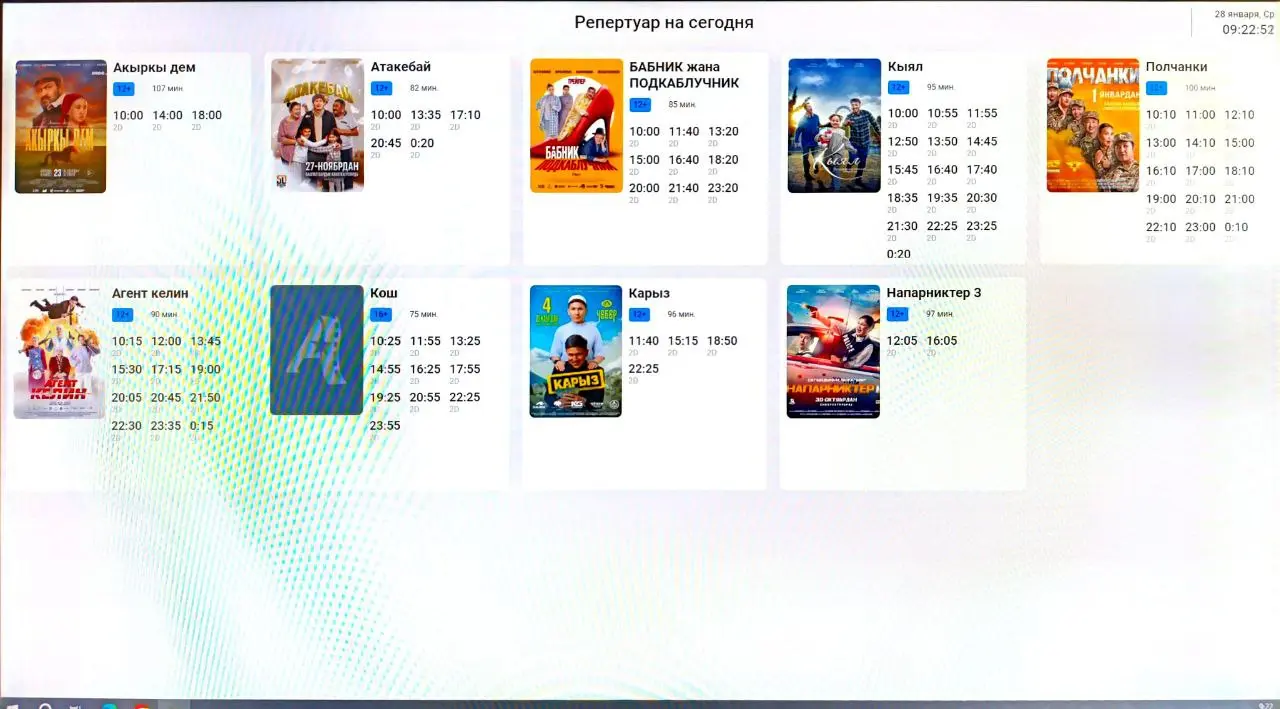Click the age rating badge for Кош

[381, 314]
